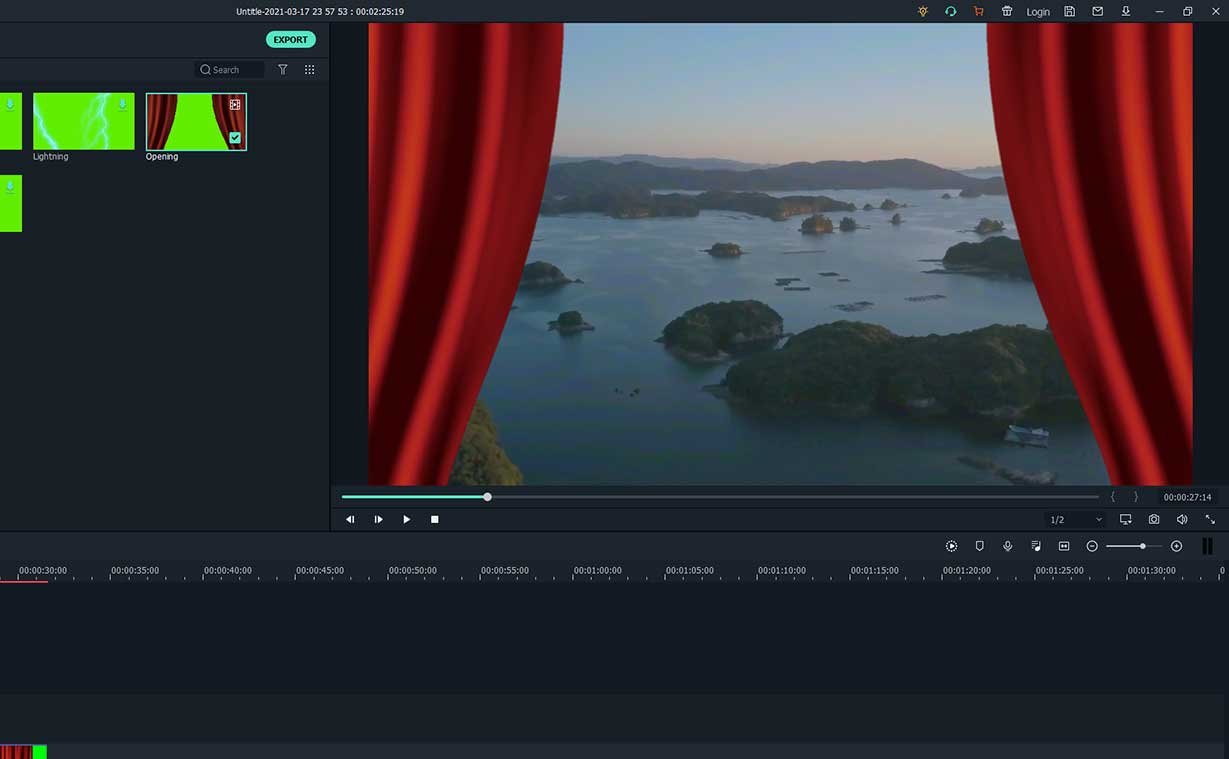
Task: Open the media filter funnel icon
Action: point(283,70)
